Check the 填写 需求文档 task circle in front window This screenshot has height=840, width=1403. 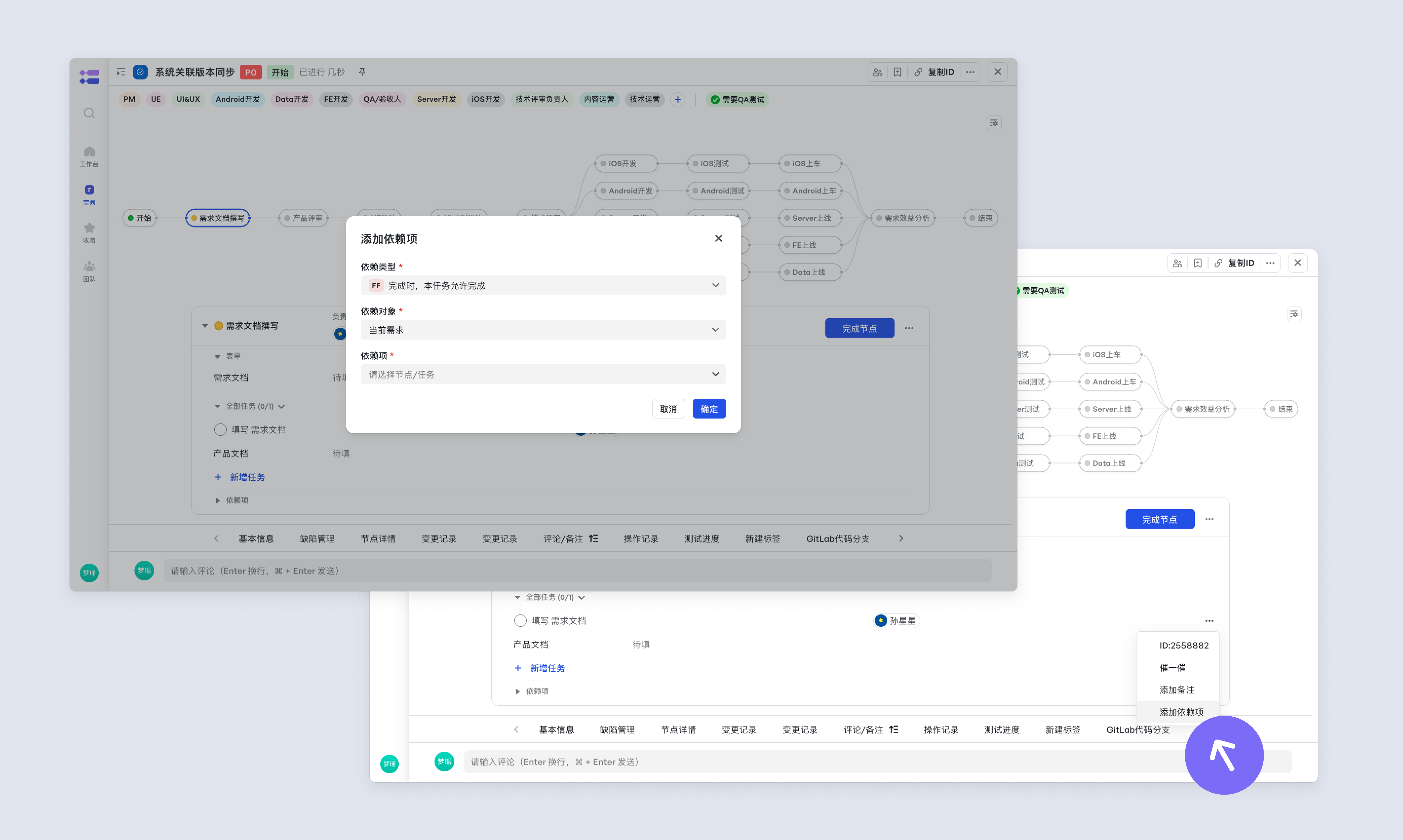pos(220,430)
